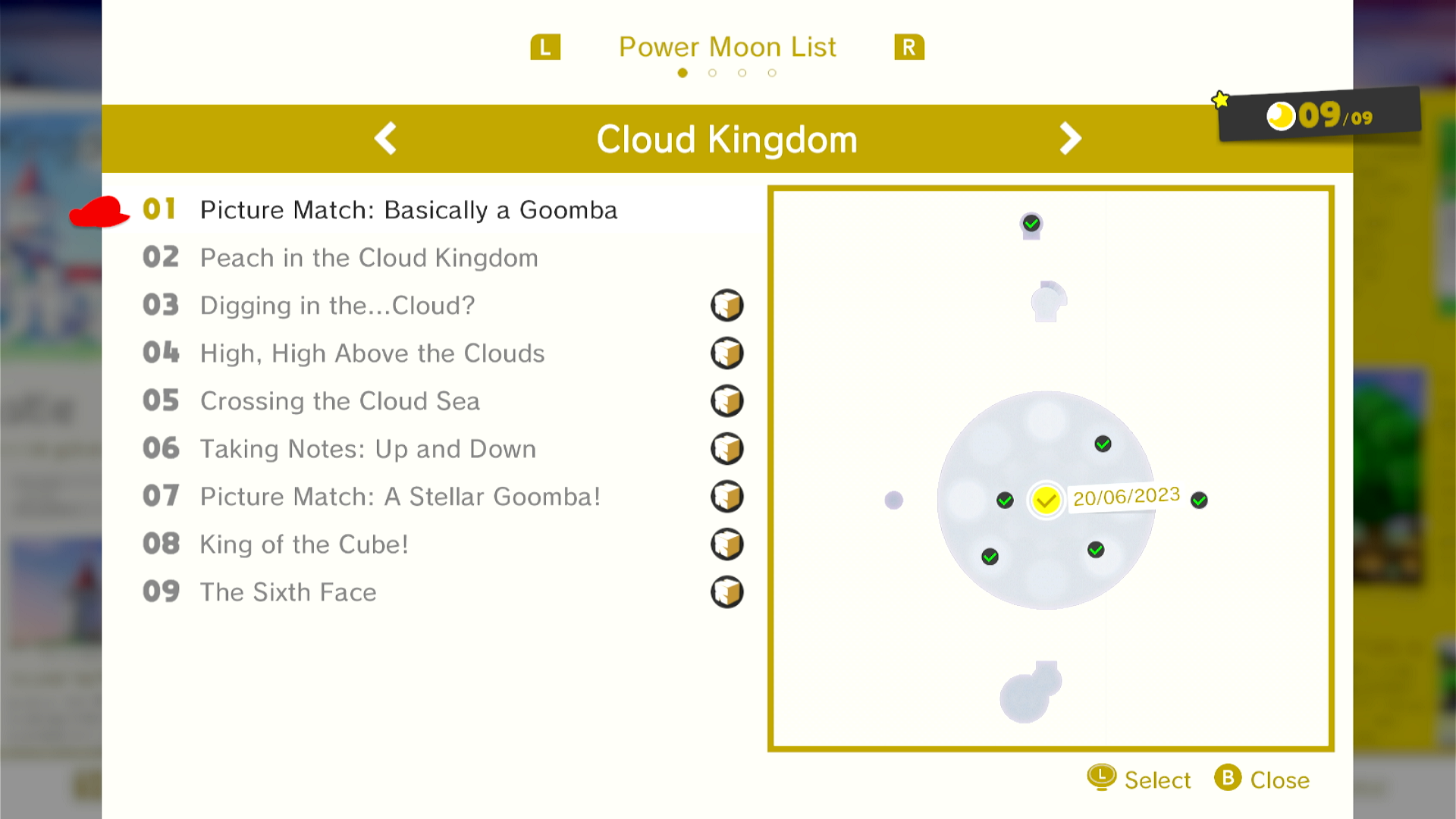The width and height of the screenshot is (1456, 819).
Task: Click the R shoulder button icon
Action: (908, 47)
